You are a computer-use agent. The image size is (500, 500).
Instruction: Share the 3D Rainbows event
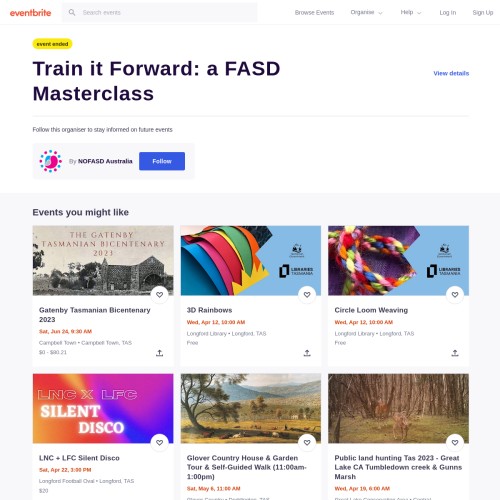(307, 353)
